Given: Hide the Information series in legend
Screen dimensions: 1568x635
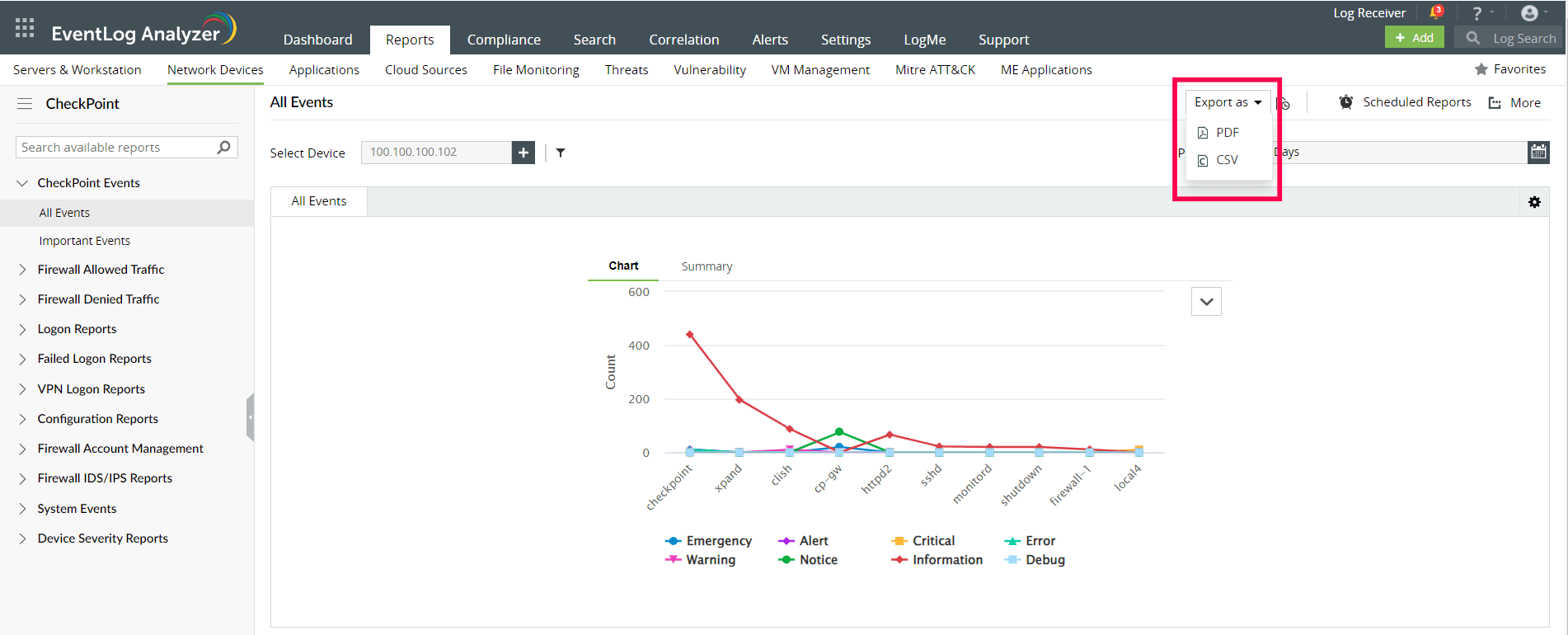Looking at the screenshot, I should pyautogui.click(x=946, y=560).
